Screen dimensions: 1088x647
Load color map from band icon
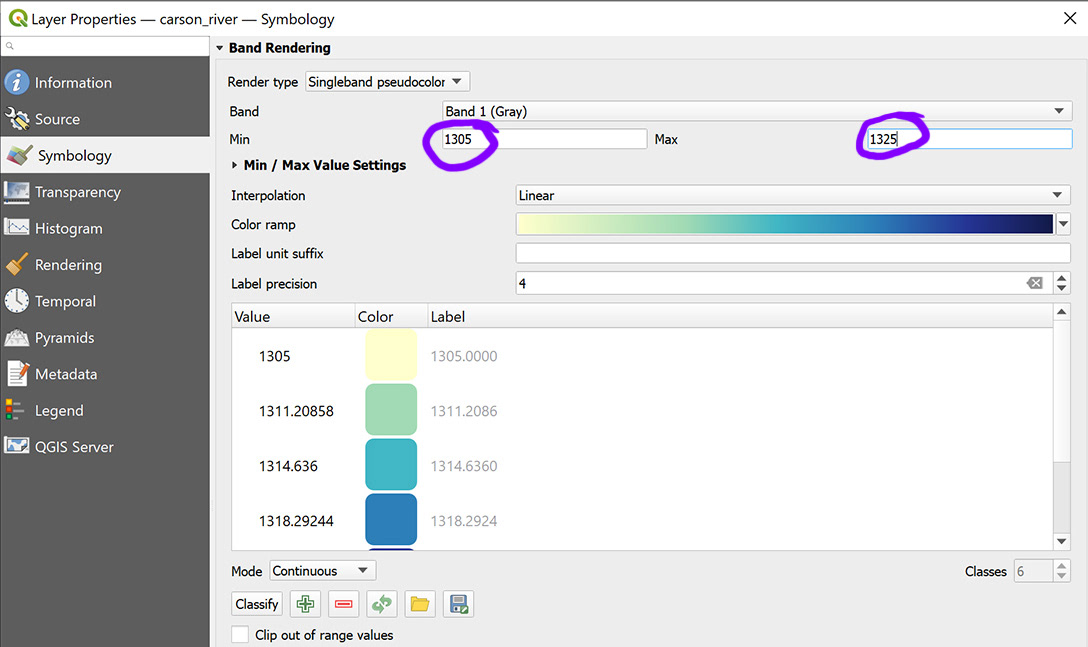click(x=382, y=604)
